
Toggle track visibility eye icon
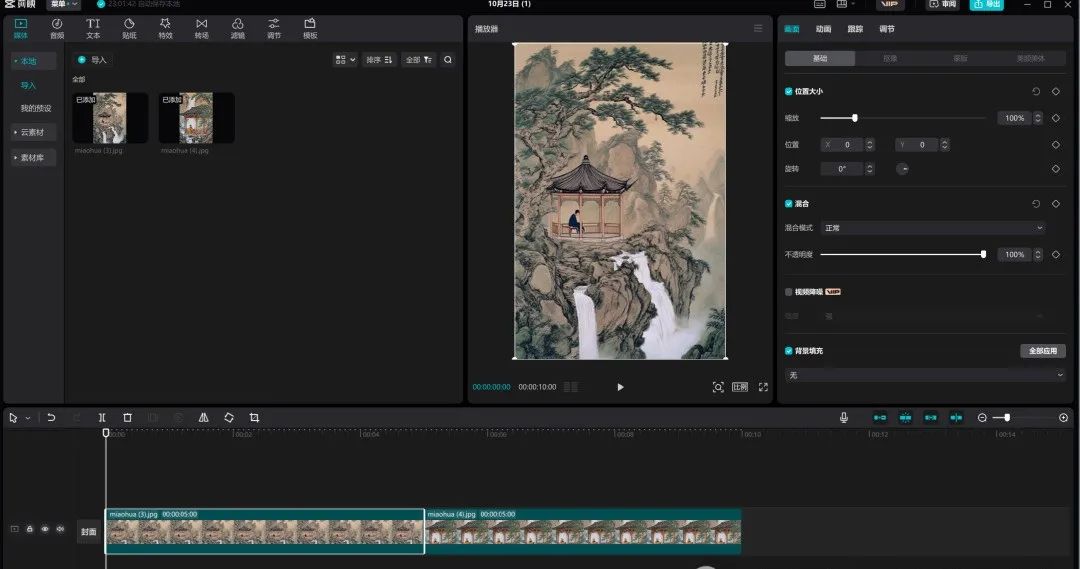[x=45, y=529]
